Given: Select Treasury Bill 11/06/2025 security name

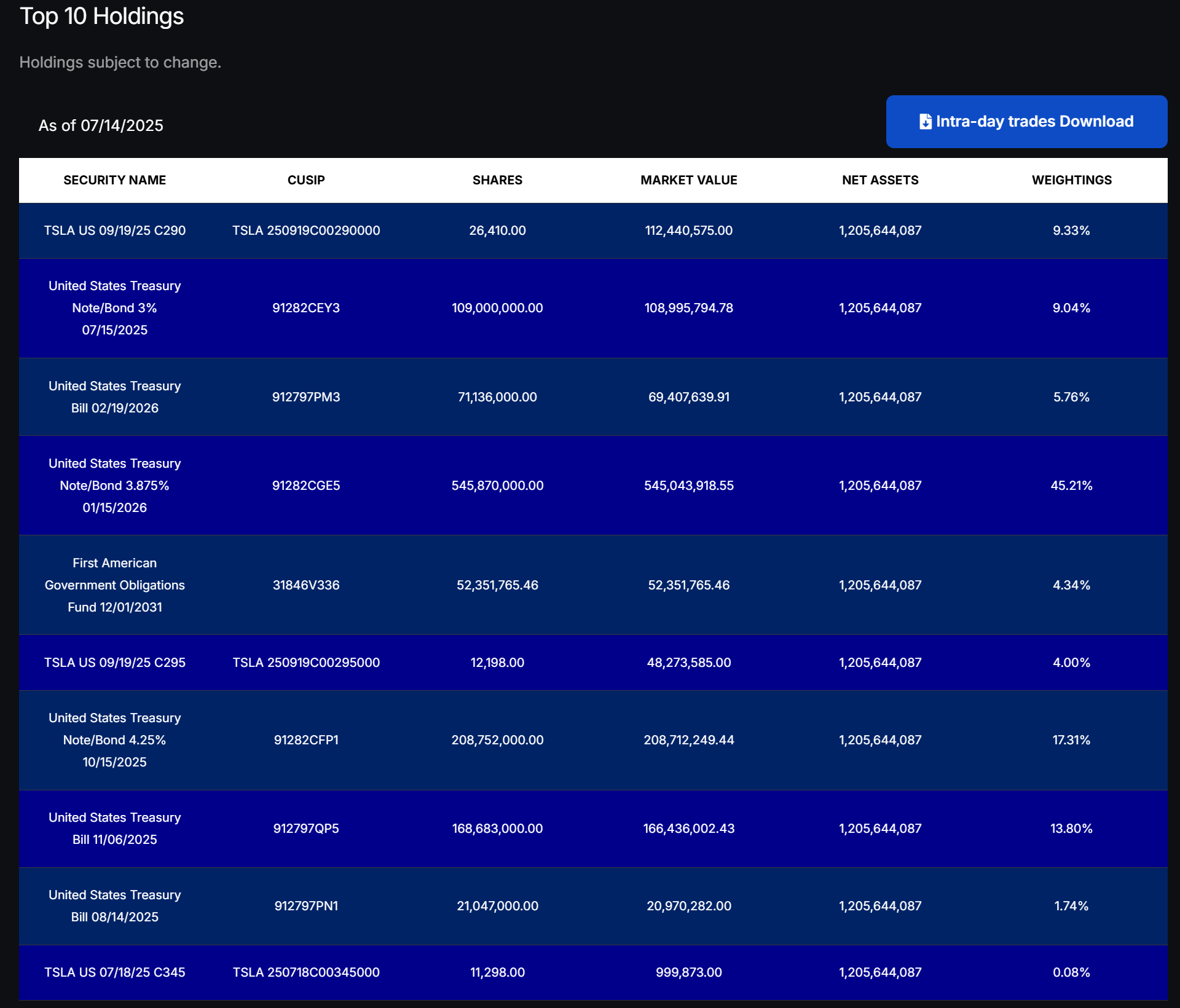Looking at the screenshot, I should [115, 829].
